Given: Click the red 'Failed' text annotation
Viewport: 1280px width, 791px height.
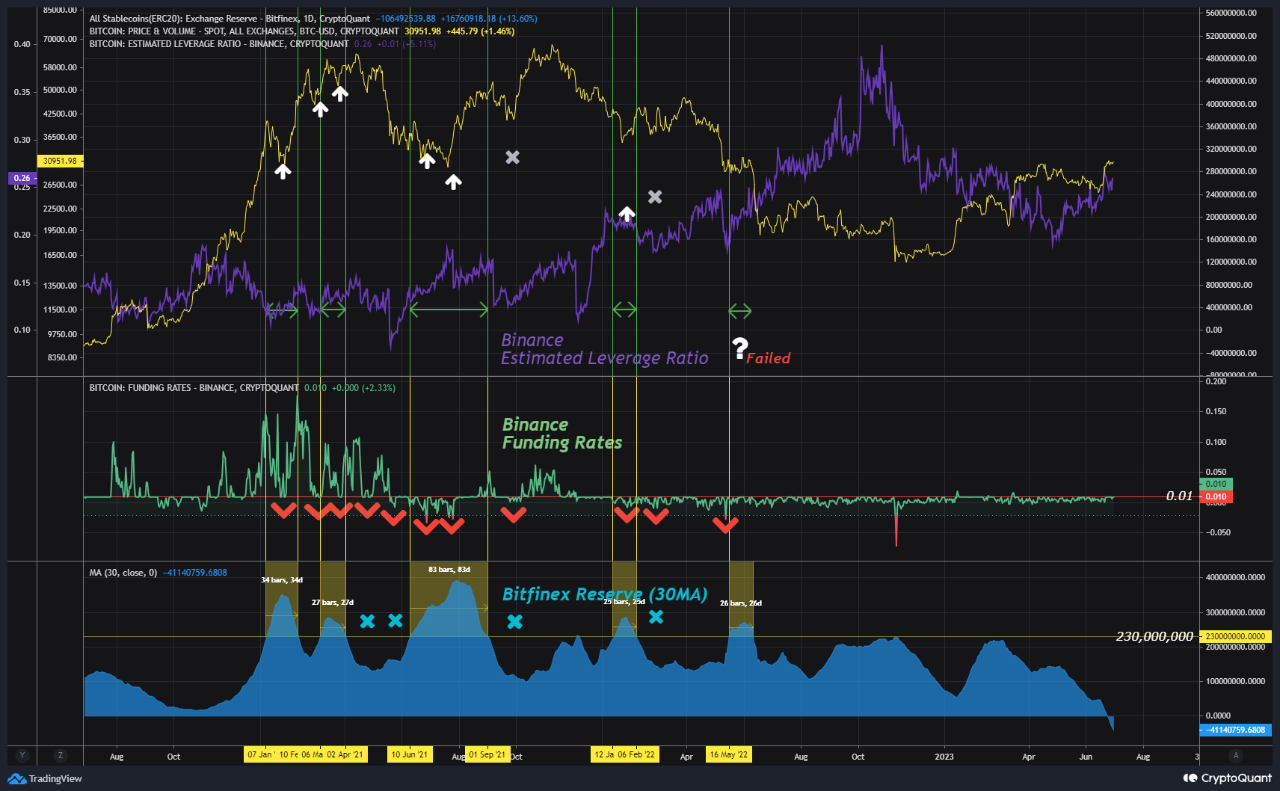Looking at the screenshot, I should coord(770,359).
